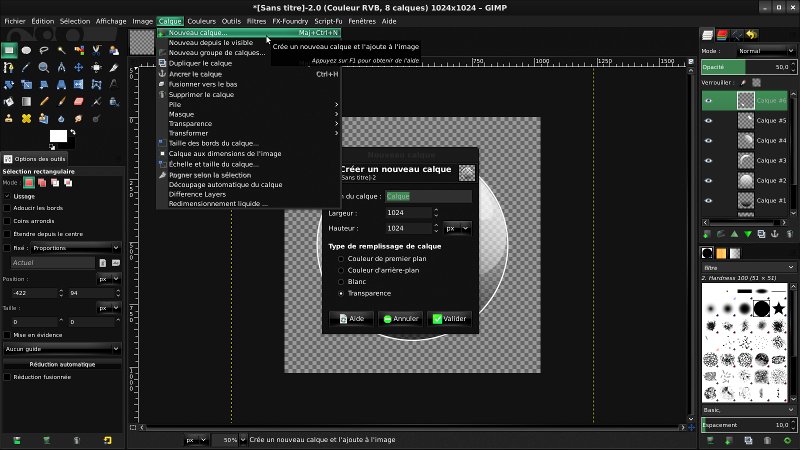Click the Valider button
Image resolution: width=800 pixels, height=450 pixels.
pos(449,318)
